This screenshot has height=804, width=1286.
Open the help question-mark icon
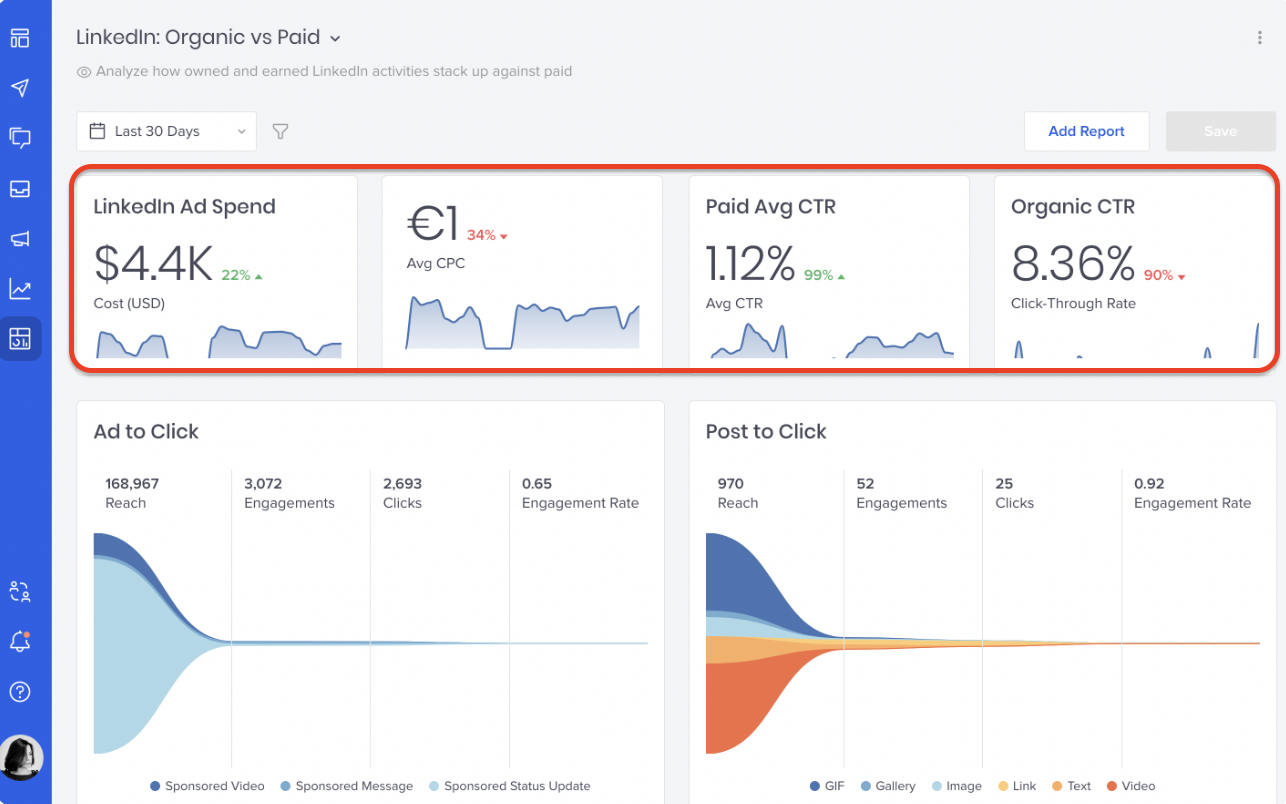[x=20, y=691]
